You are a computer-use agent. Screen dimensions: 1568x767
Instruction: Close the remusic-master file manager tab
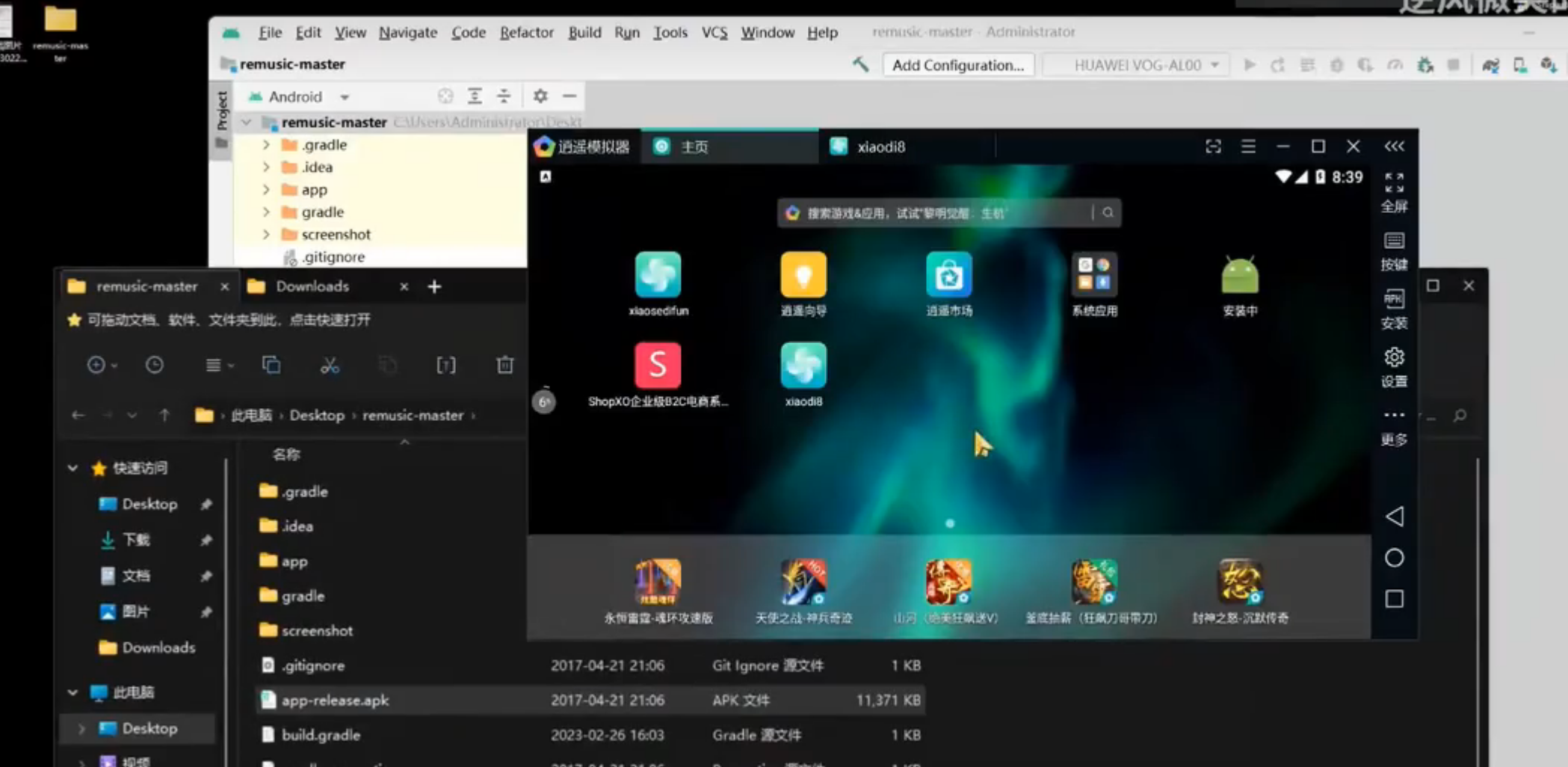pyautogui.click(x=224, y=286)
